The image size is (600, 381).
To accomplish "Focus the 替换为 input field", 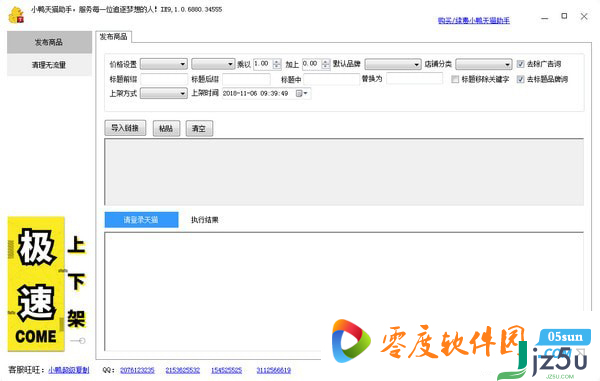I will [x=414, y=79].
